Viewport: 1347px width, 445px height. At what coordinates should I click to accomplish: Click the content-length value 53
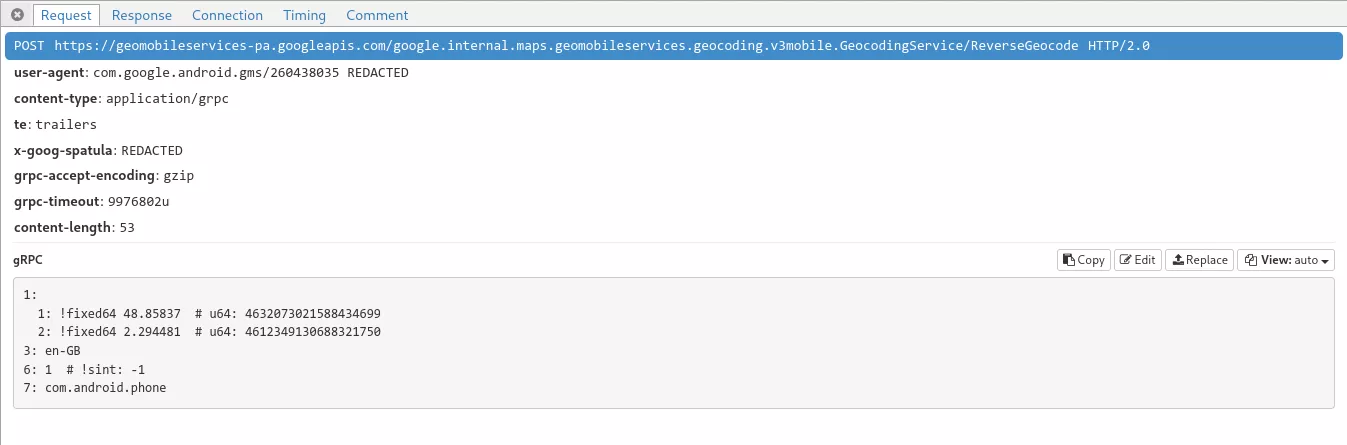pyautogui.click(x=126, y=228)
